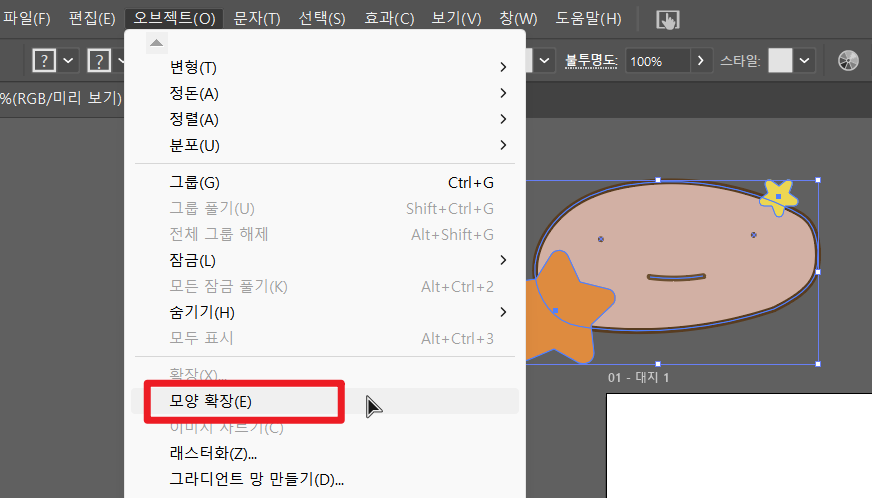872x498 pixels.
Task: Open the 문자(T) menu
Action: (256, 18)
